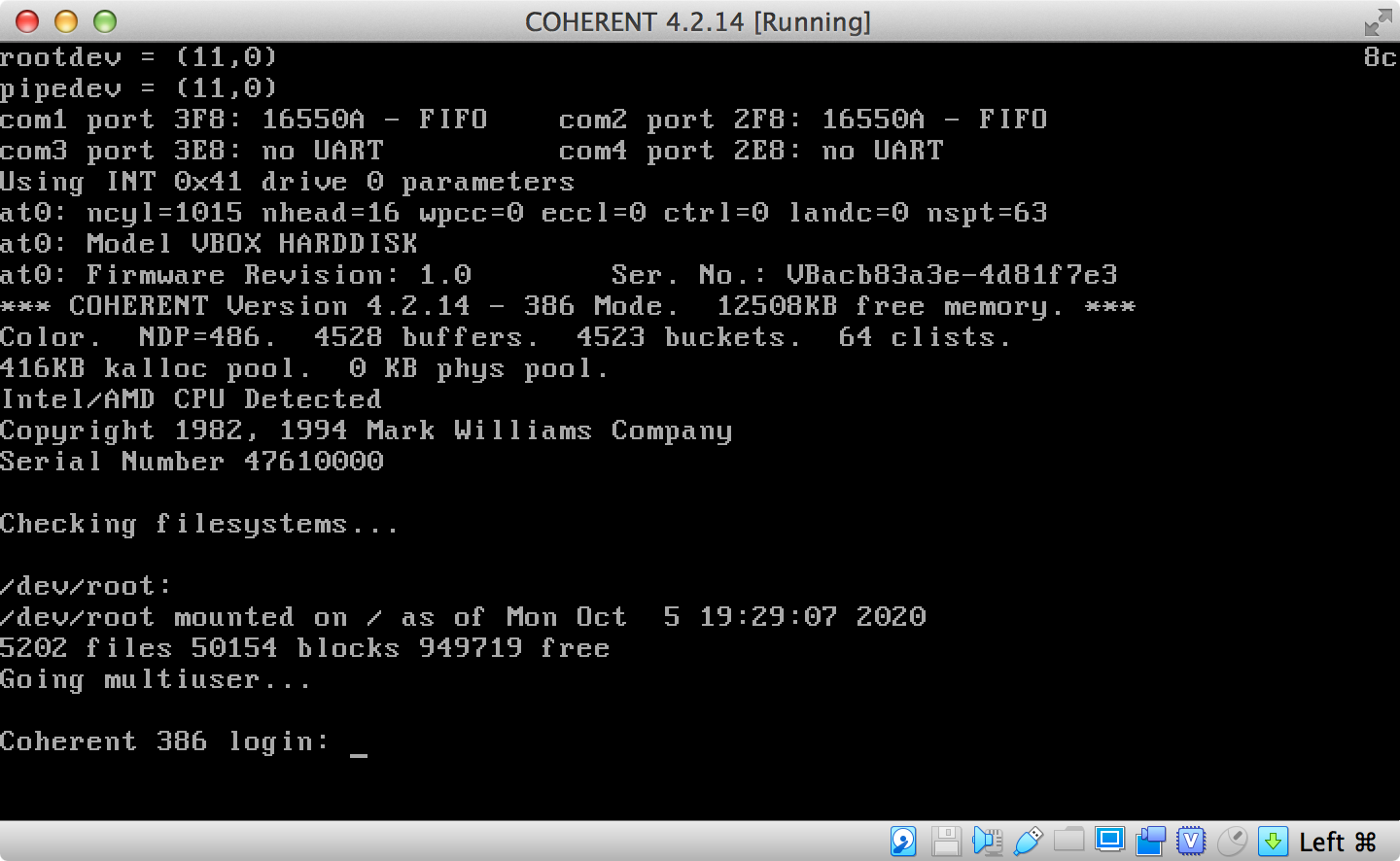Click the USB devices icon

pos(1028,841)
